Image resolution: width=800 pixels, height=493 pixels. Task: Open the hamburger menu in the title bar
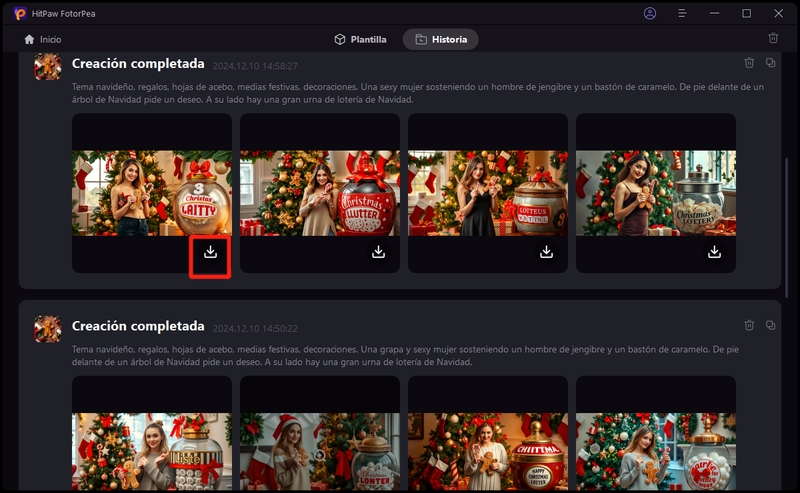pos(682,13)
